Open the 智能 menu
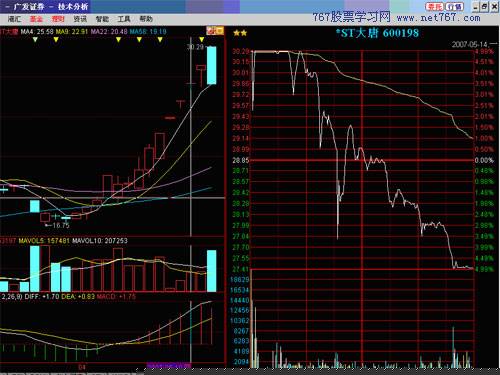 [102, 19]
